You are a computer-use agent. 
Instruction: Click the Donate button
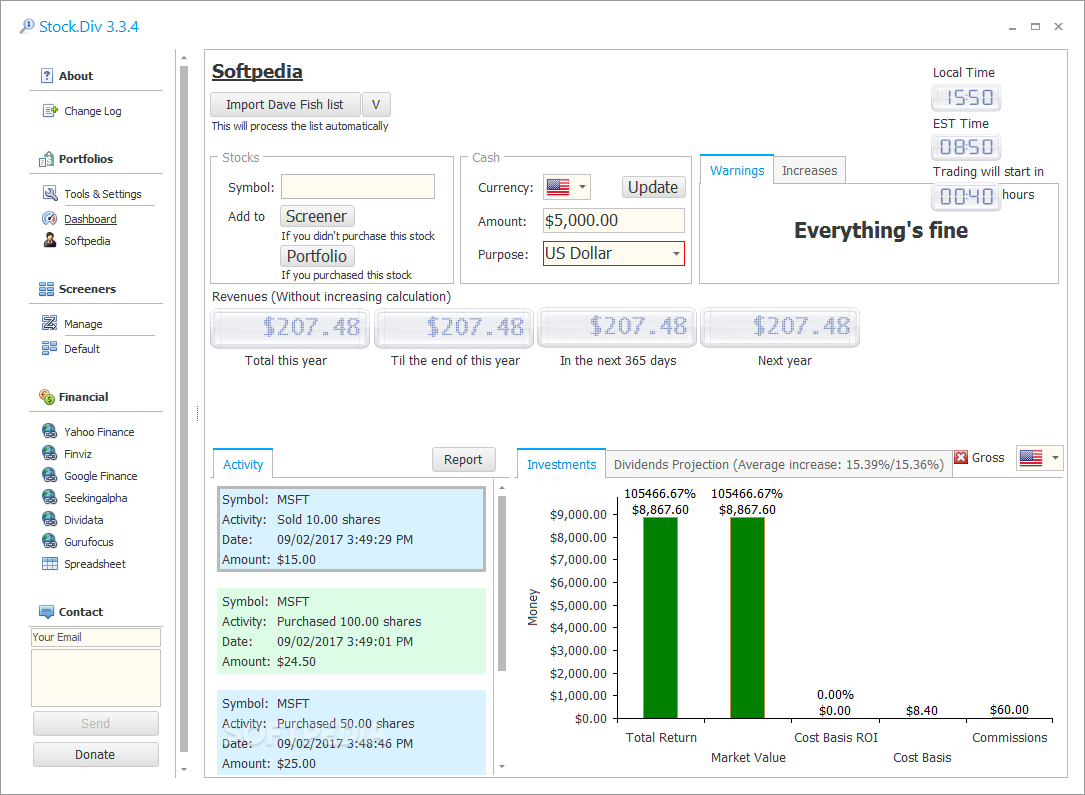coord(95,754)
